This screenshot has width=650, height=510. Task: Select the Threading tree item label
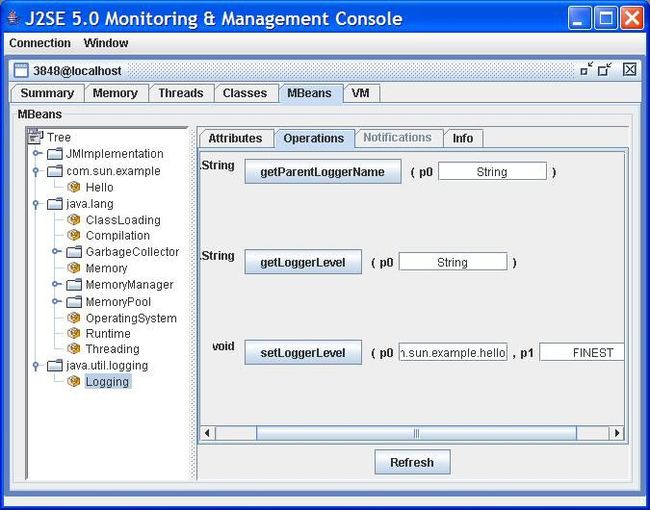(x=112, y=349)
